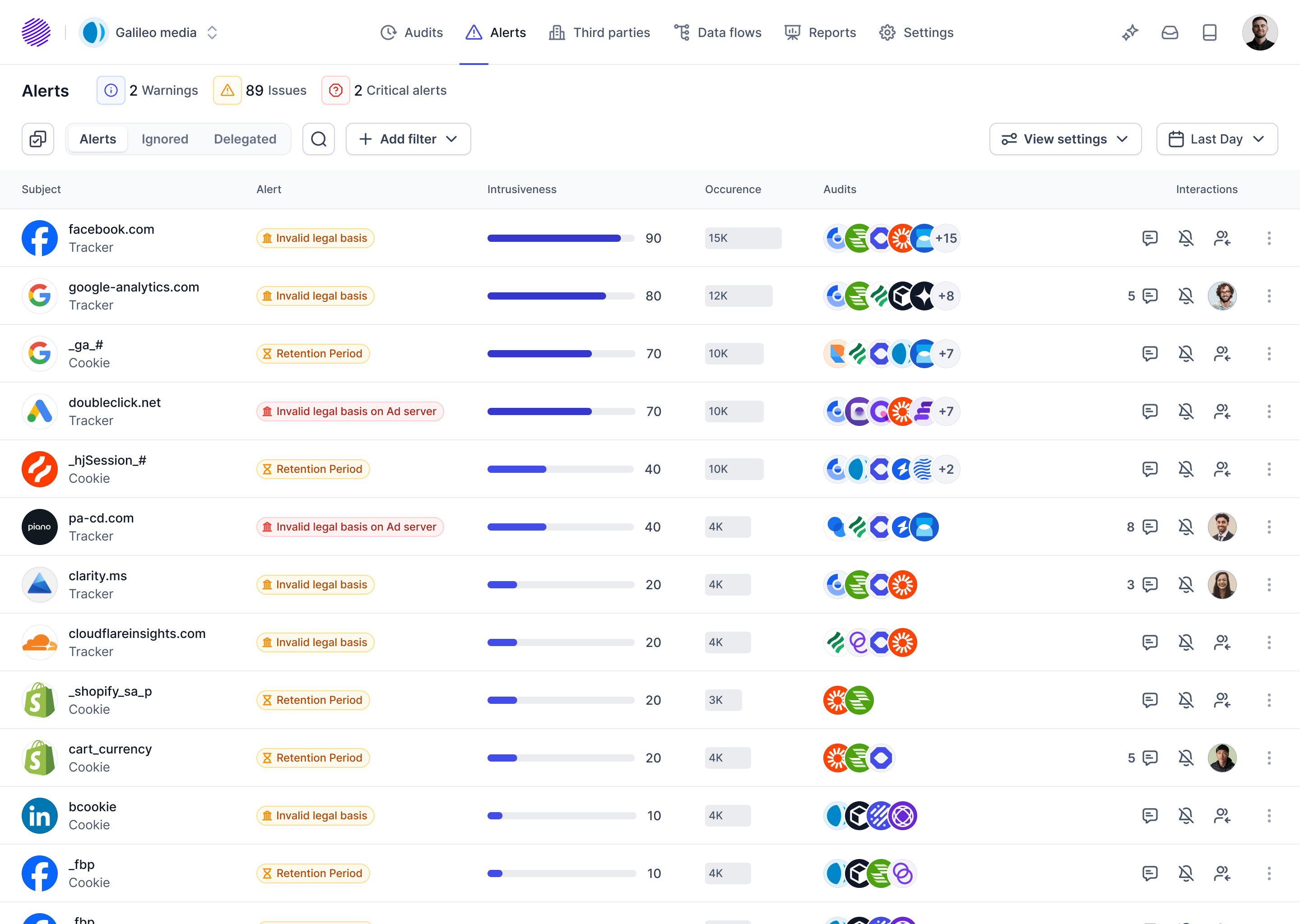Click the select-multiple icon left of the Alerts tab
This screenshot has width=1300, height=924.
[37, 139]
